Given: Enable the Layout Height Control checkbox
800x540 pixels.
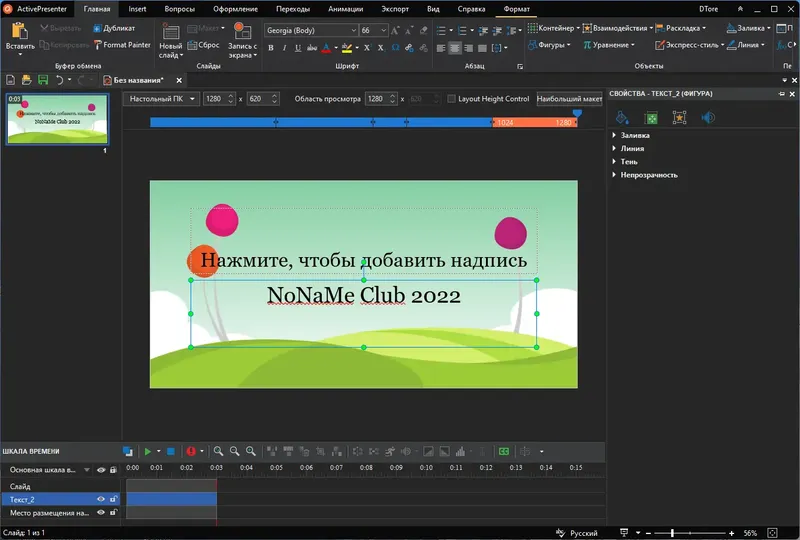Looking at the screenshot, I should coord(451,99).
